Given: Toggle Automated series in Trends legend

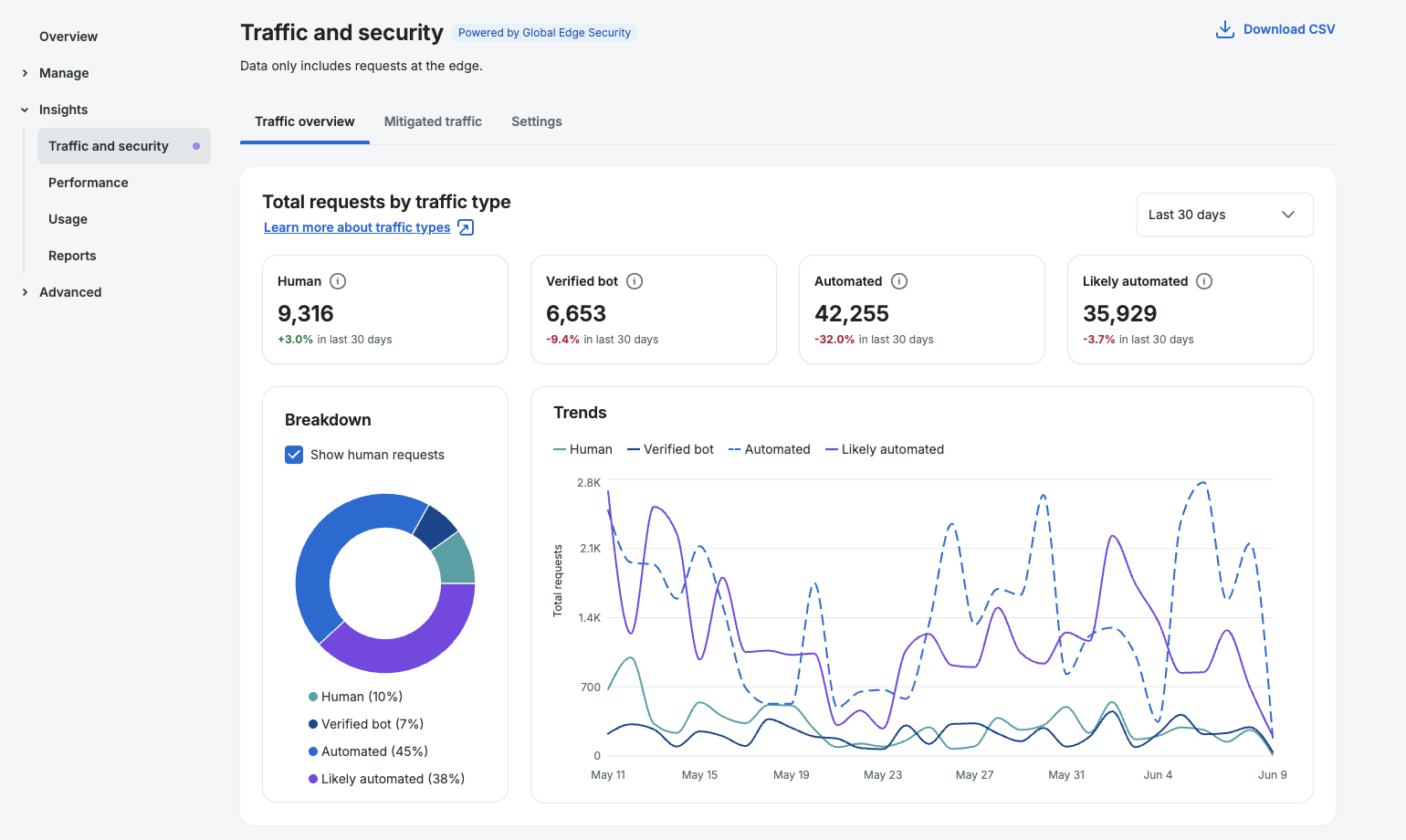Looking at the screenshot, I should point(769,449).
